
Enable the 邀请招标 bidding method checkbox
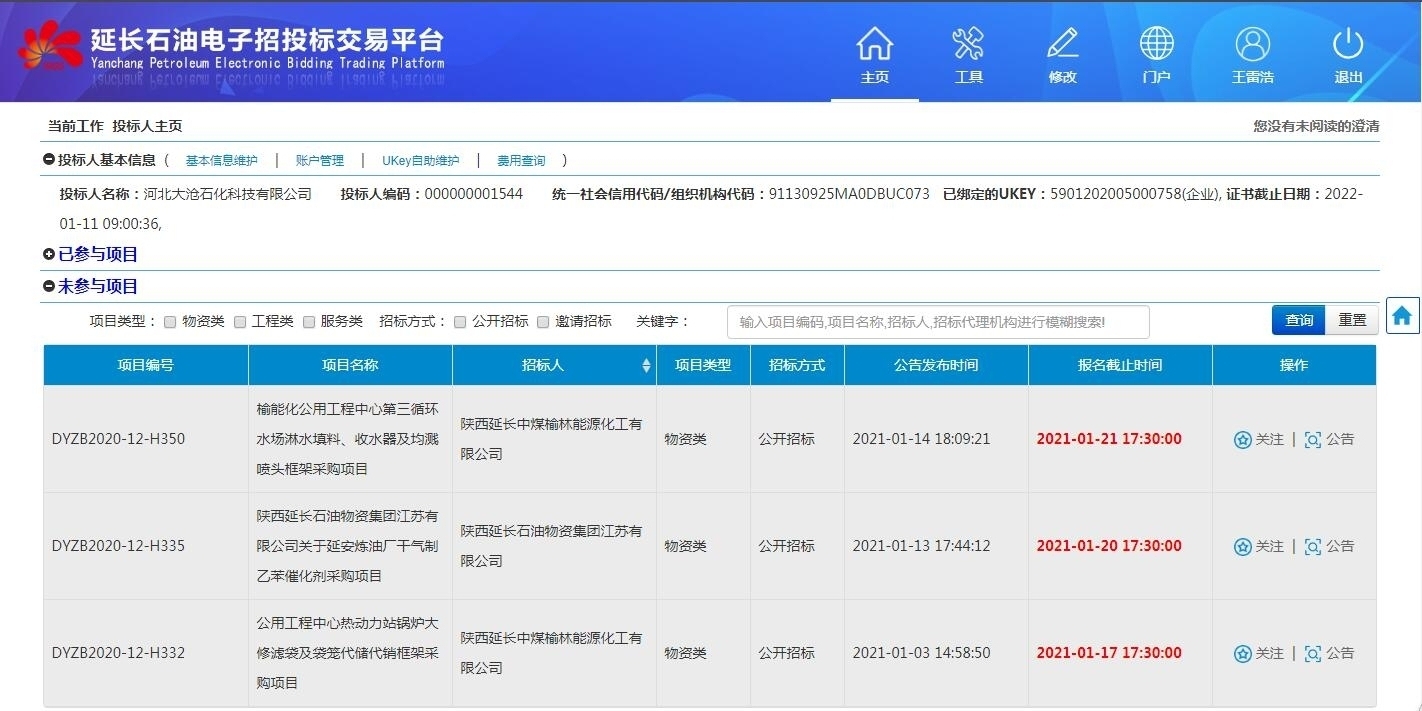(x=543, y=322)
